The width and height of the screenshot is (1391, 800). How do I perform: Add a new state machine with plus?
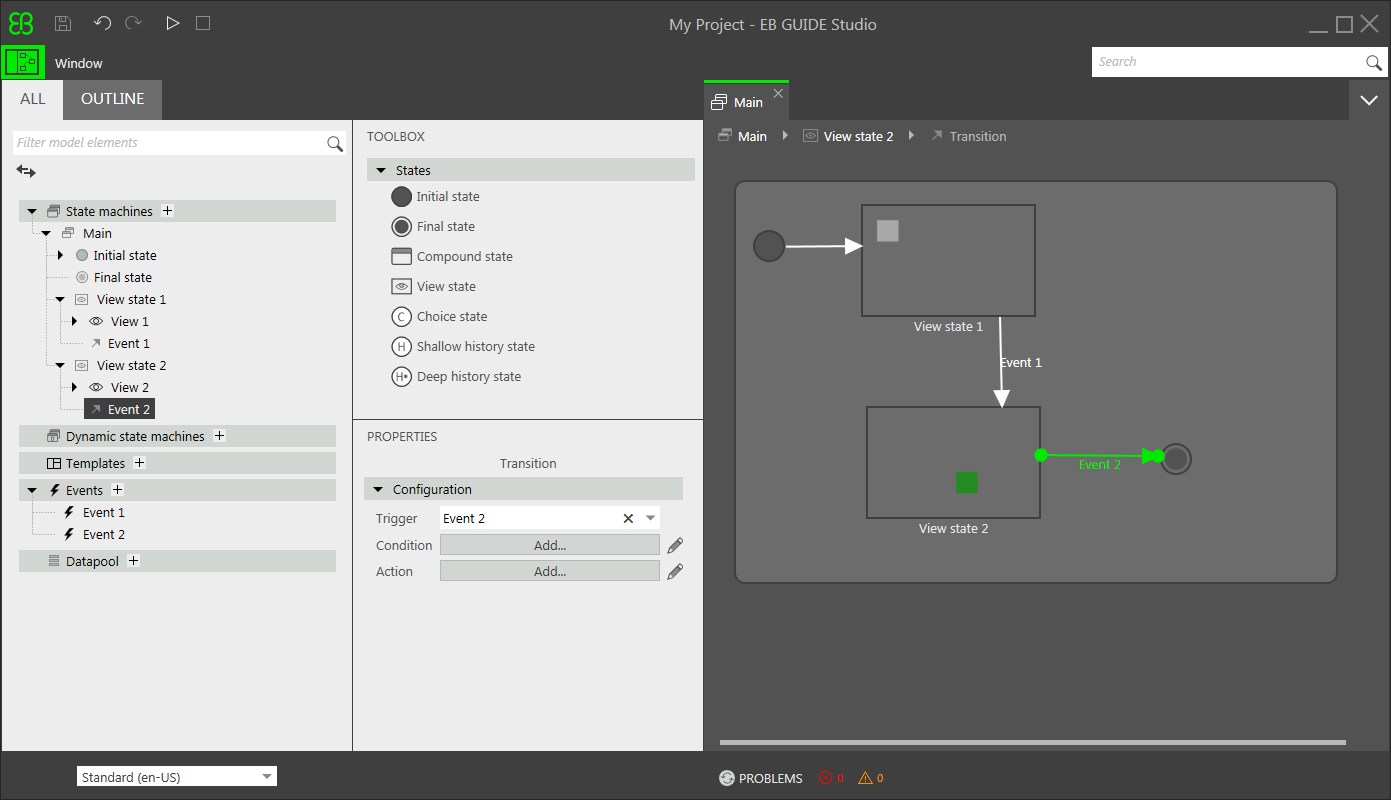point(168,211)
